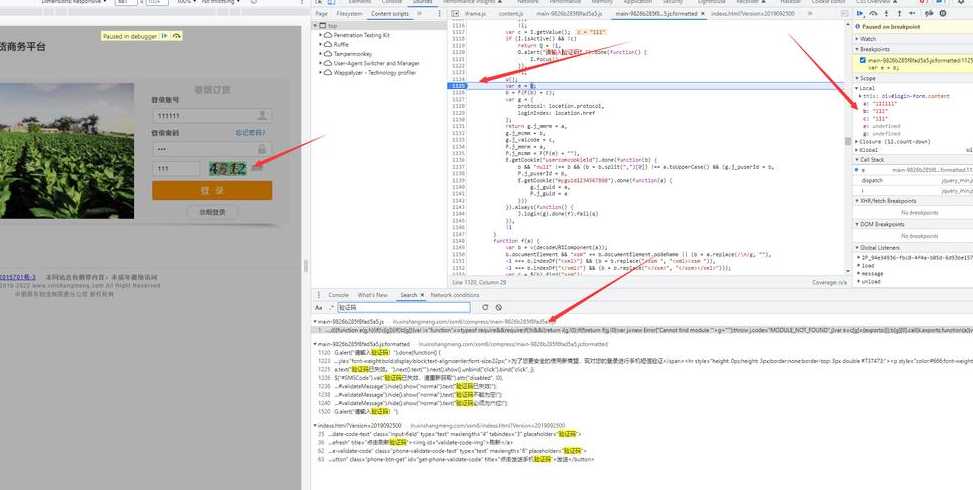Resume script execution in the debugger toolbar
This screenshot has height=490, width=973.
(x=860, y=13)
